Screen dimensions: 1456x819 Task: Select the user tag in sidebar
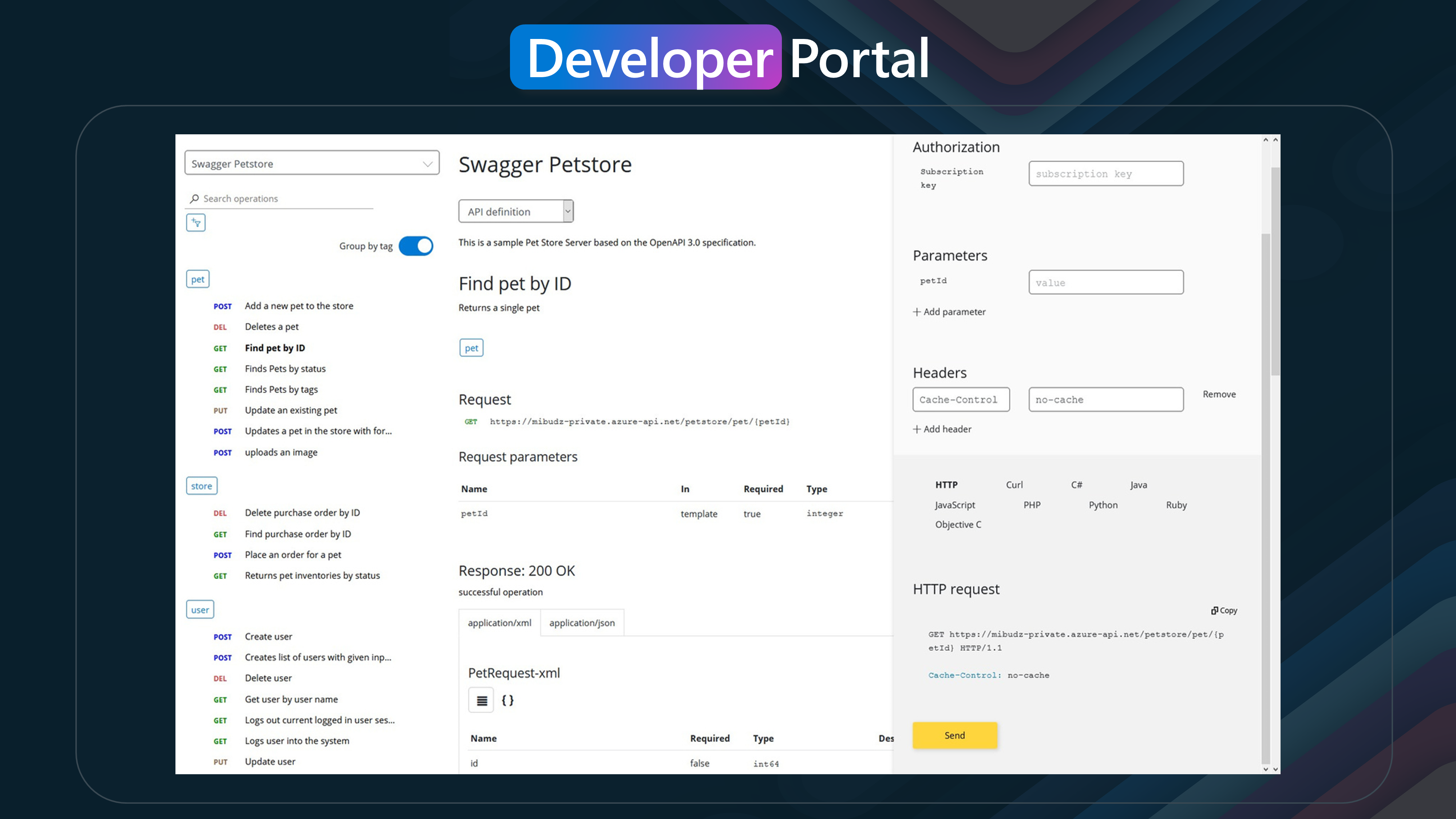[200, 610]
